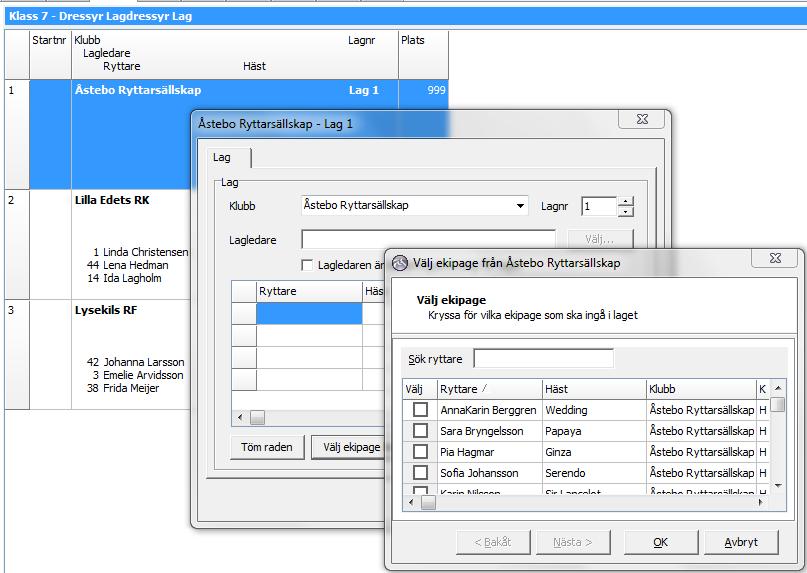Tick the checkbox for Sofia Johansson
Screen dimensions: 807x573
click(420, 473)
